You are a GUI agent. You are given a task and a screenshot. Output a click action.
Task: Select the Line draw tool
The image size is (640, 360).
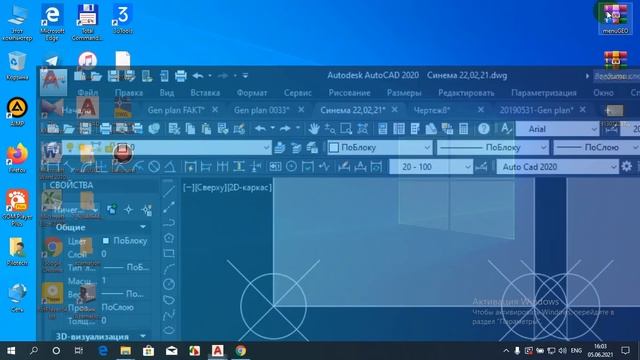(x=169, y=191)
